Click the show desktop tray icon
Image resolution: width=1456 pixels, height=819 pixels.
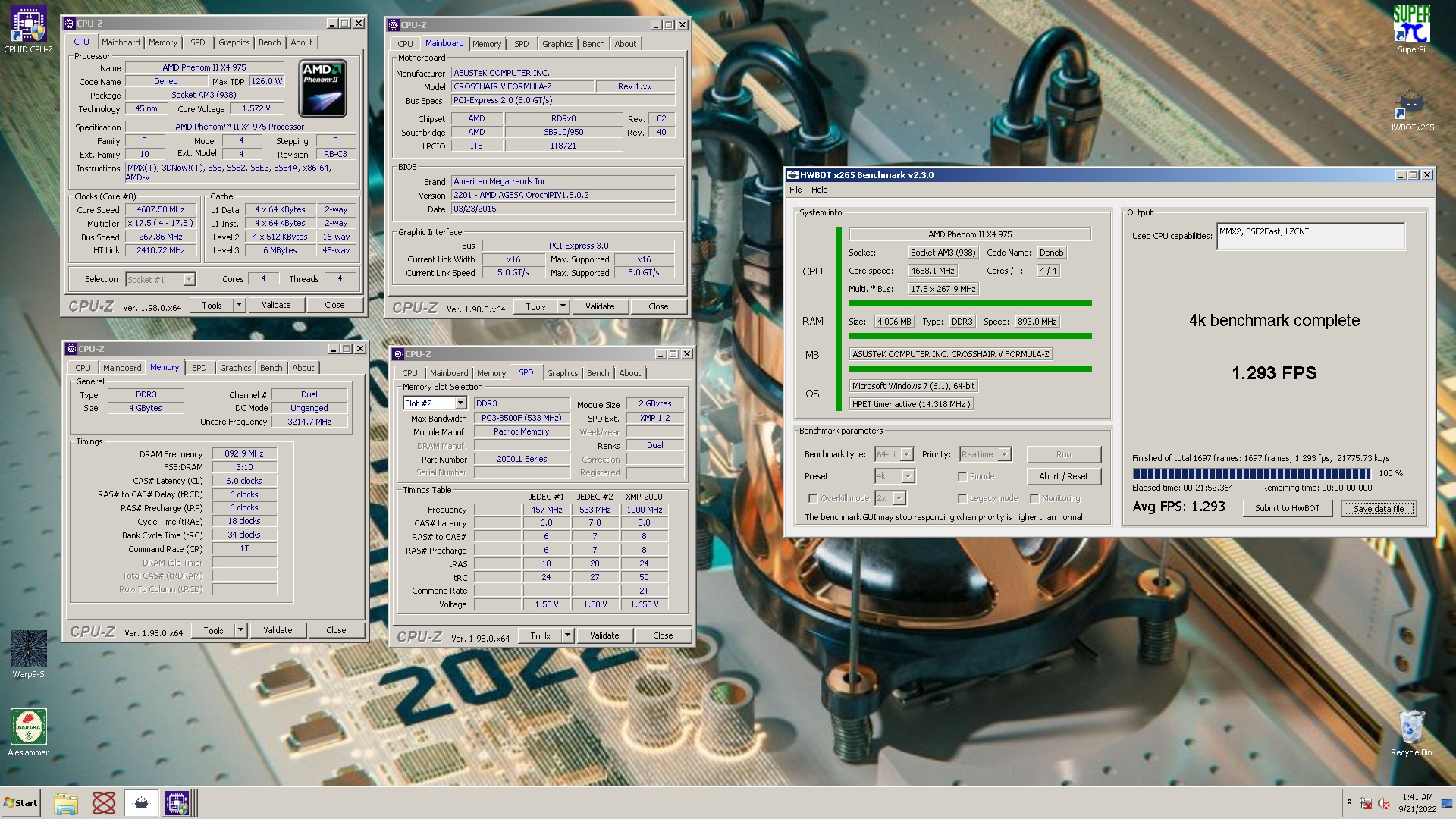[1447, 803]
